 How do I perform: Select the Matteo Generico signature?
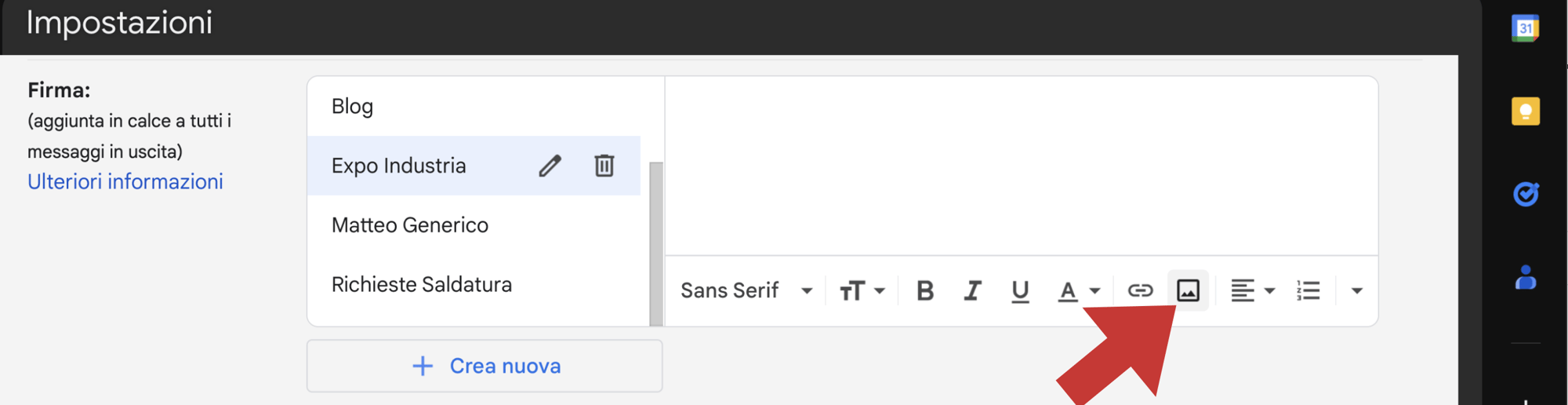(474, 225)
